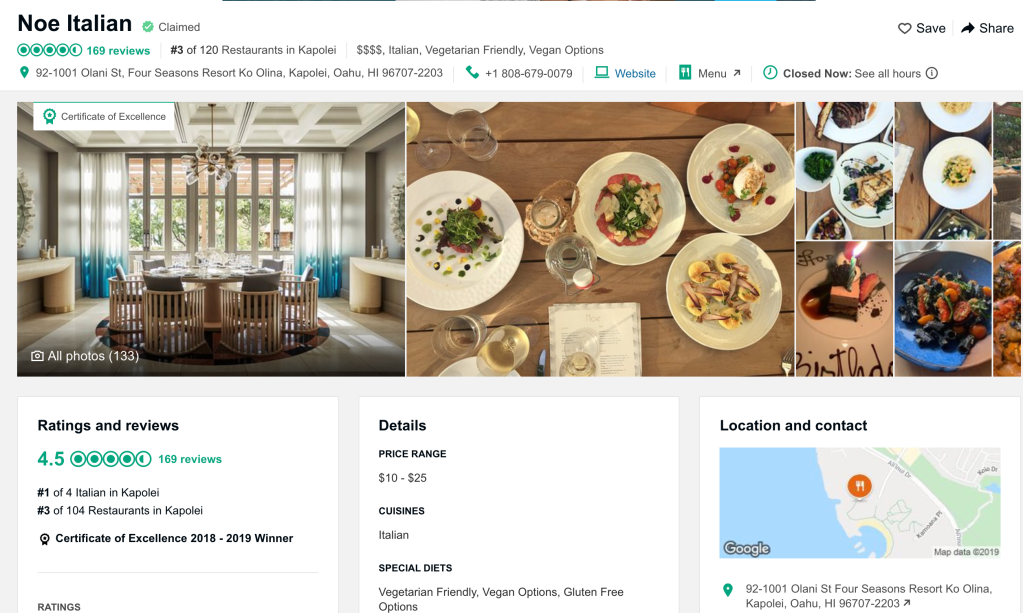This screenshot has height=613, width=1023.
Task: Open the large table dishes photo
Action: pyautogui.click(x=600, y=239)
